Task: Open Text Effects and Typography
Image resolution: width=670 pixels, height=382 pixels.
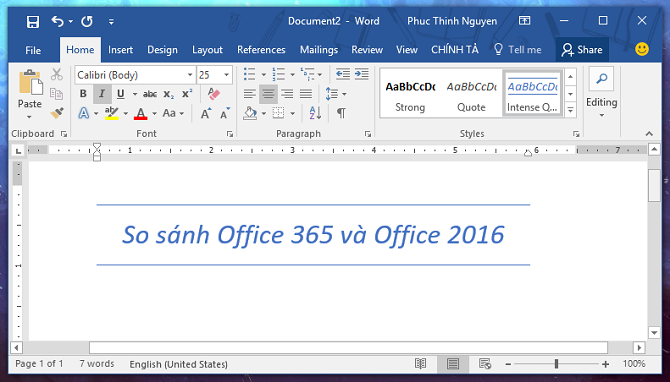Action: pyautogui.click(x=84, y=113)
